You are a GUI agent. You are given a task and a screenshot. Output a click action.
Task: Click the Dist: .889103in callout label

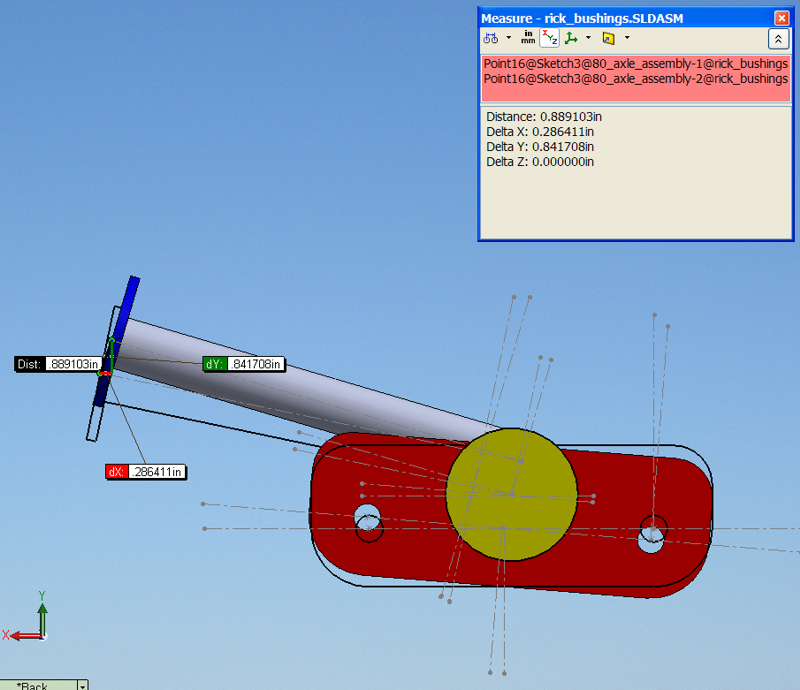(x=58, y=364)
